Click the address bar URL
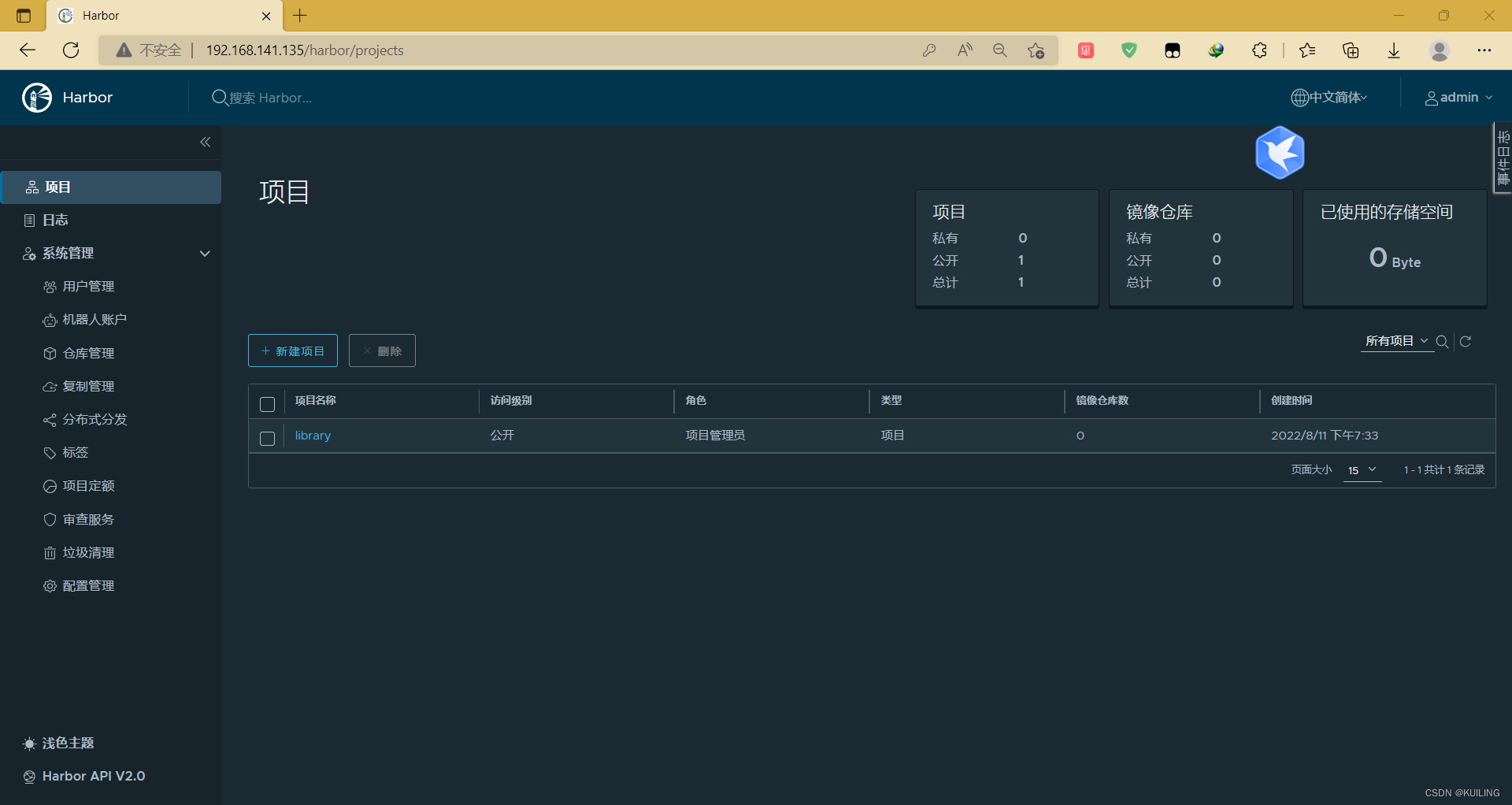Image resolution: width=1512 pixels, height=805 pixels. pos(305,50)
